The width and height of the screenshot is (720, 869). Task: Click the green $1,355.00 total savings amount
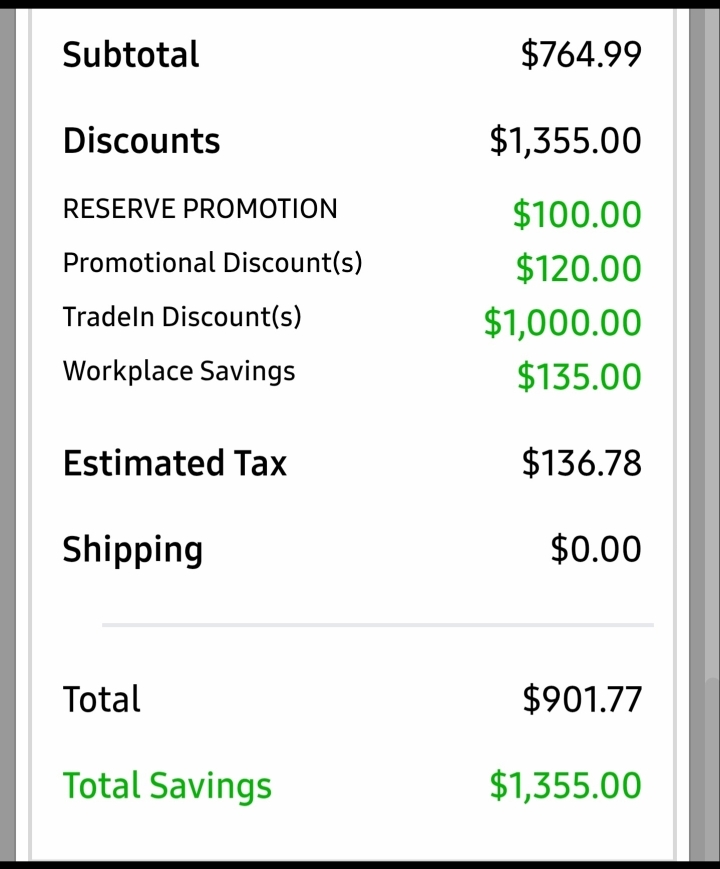coord(565,786)
